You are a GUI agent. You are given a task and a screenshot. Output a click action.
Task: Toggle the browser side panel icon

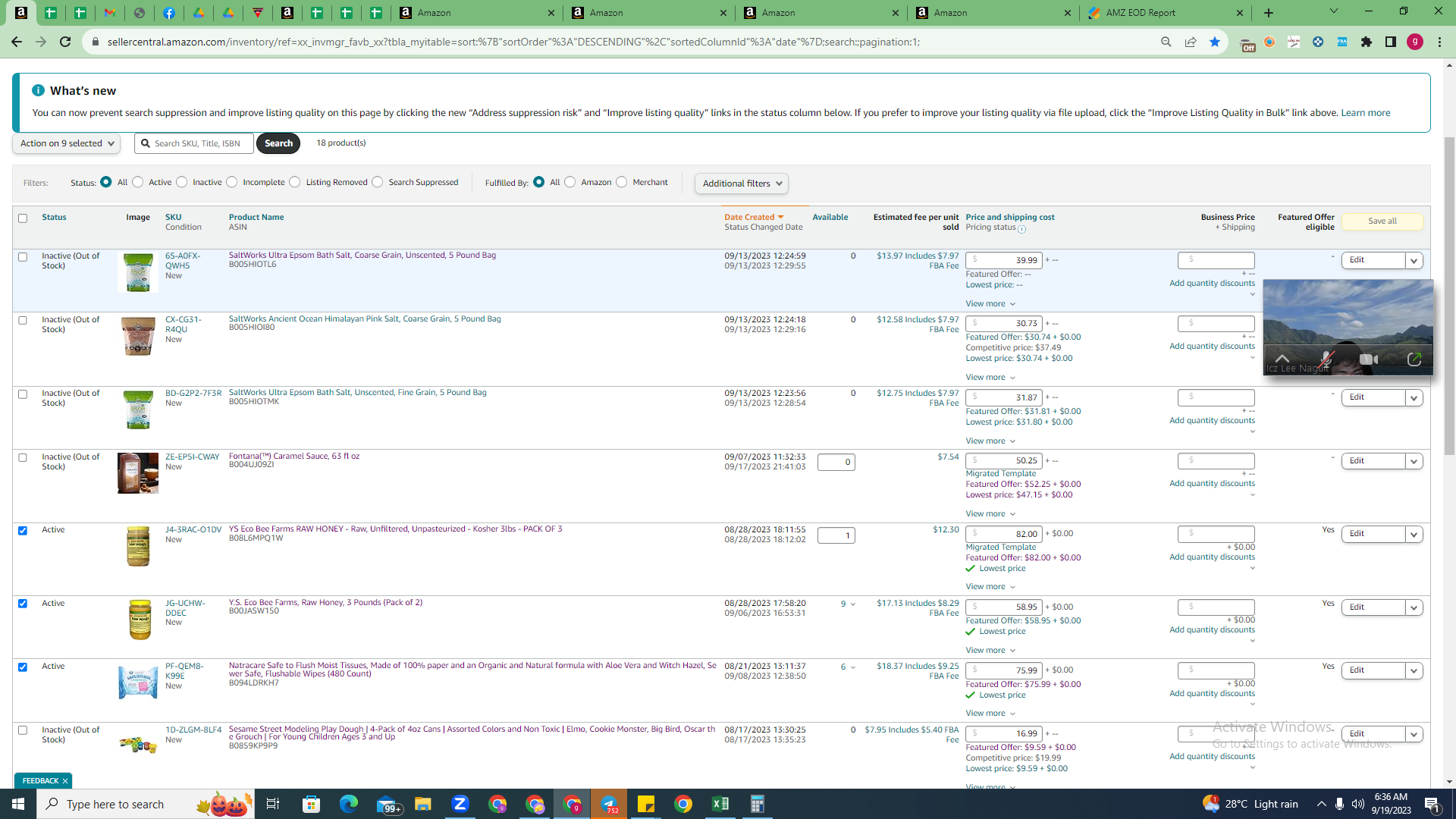(x=1391, y=42)
